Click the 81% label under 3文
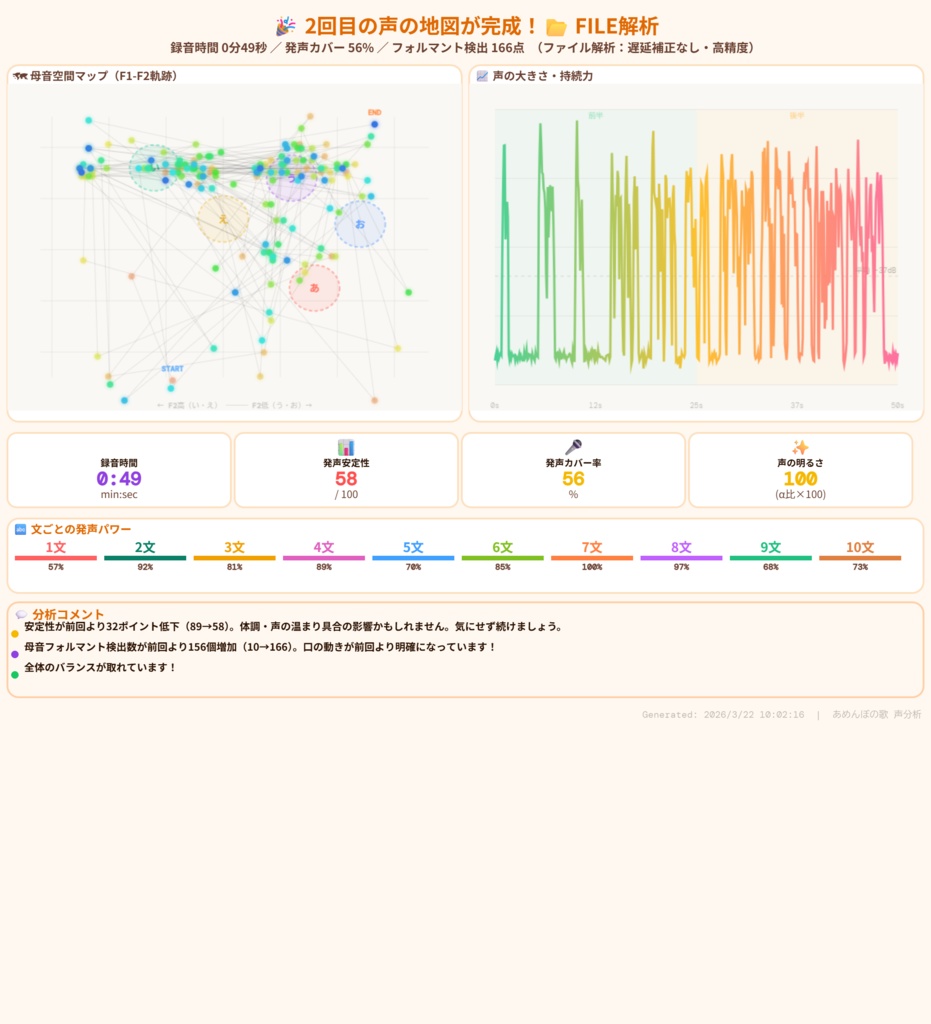 (234, 567)
